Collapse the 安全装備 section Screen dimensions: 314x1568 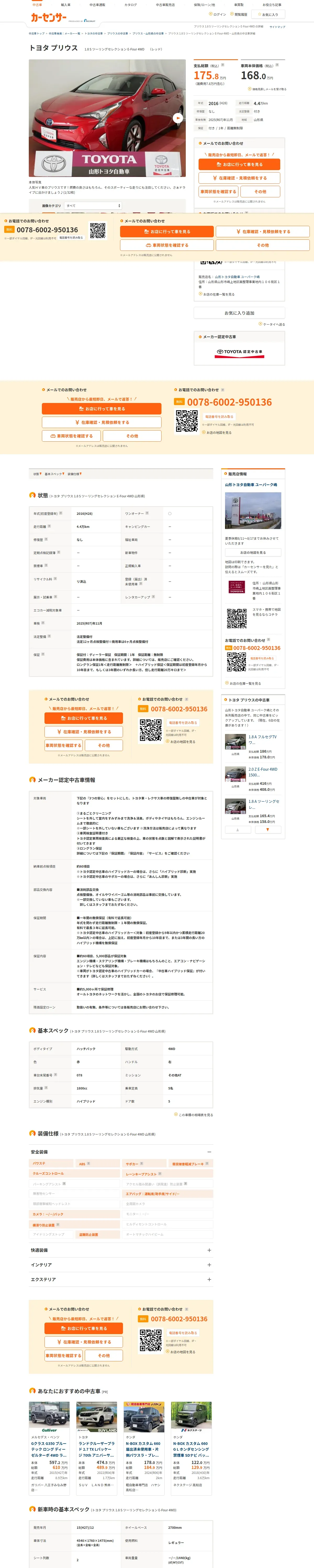click(209, 1152)
